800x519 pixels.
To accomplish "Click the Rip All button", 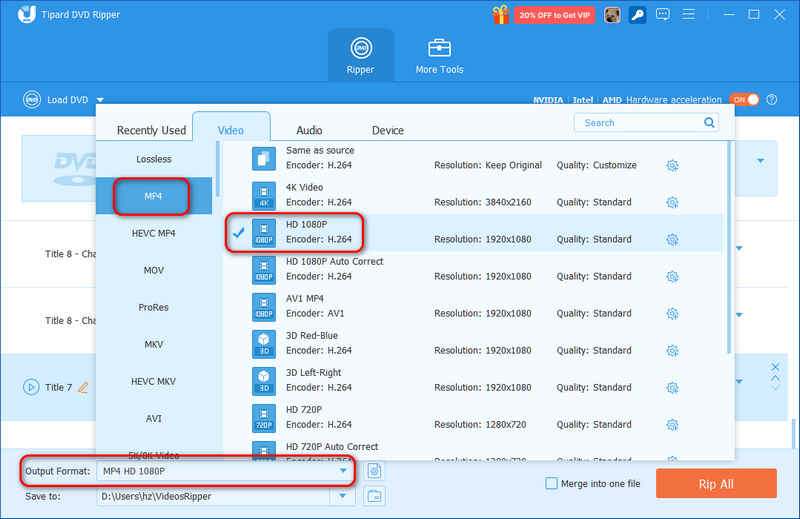I will [x=716, y=484].
